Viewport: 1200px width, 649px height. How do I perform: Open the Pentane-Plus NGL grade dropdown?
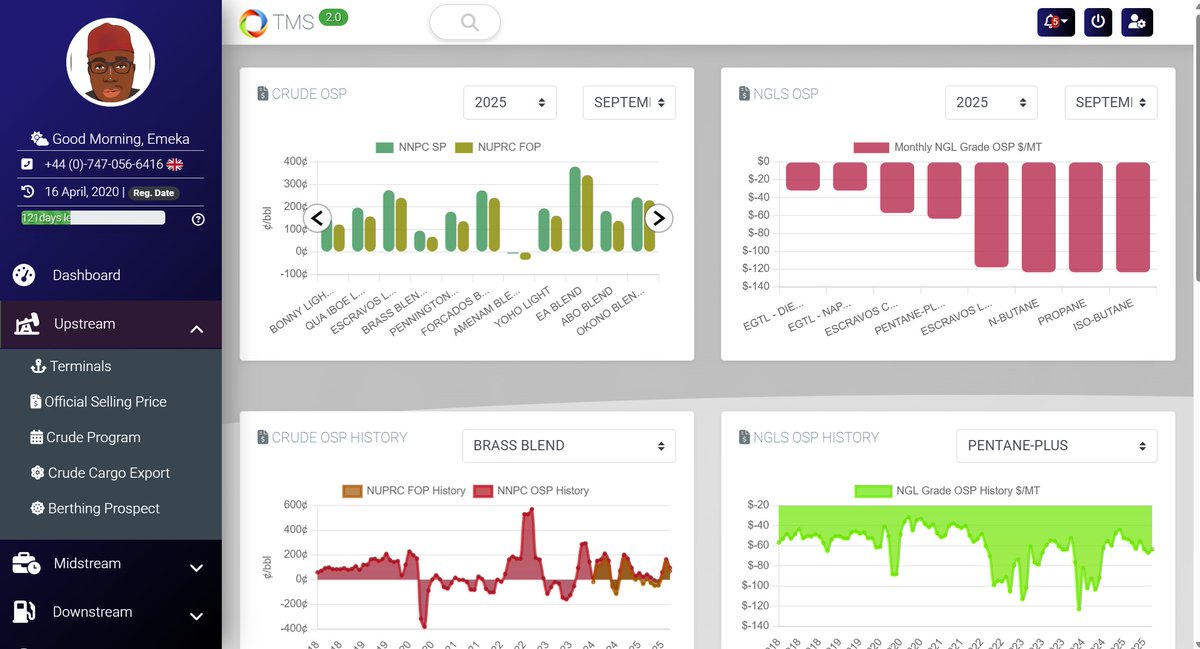pos(1057,446)
